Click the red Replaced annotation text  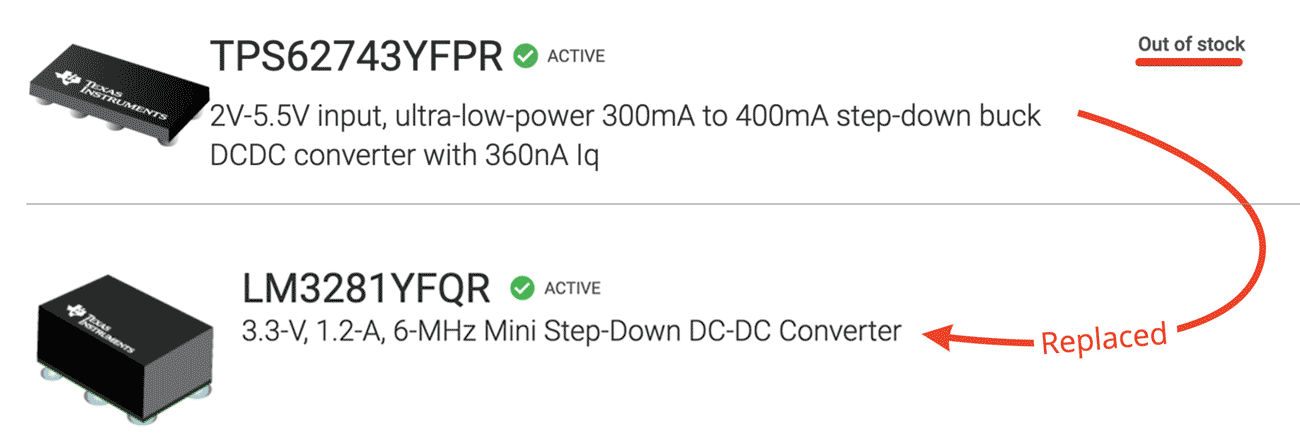1104,338
